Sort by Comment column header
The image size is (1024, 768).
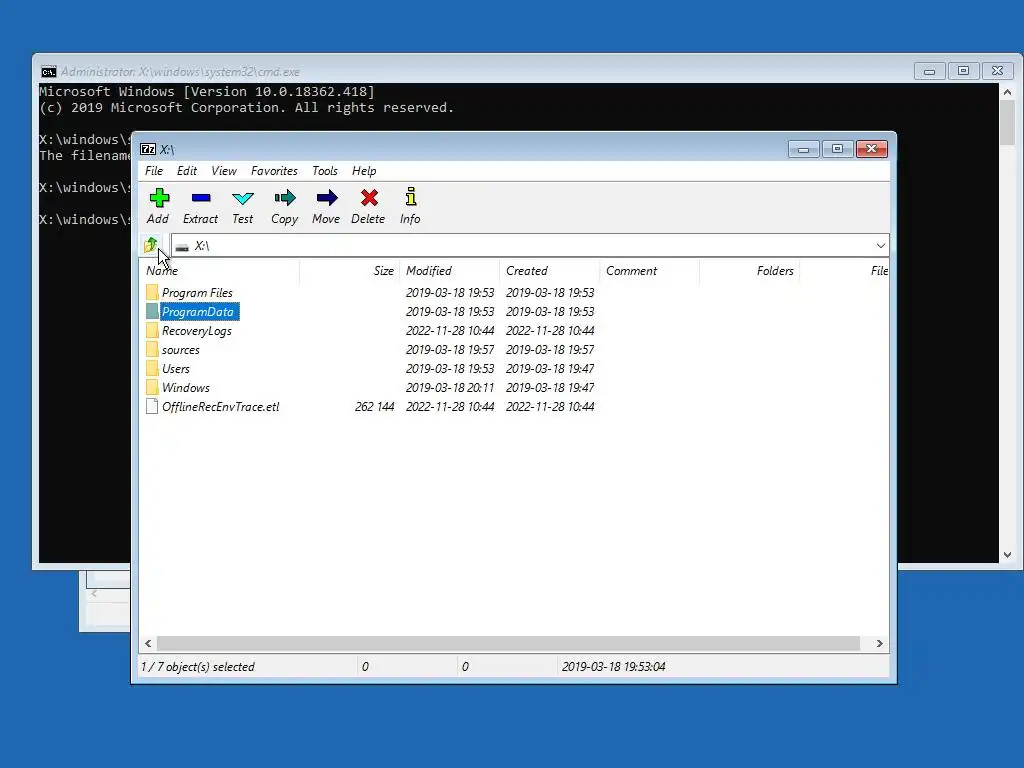(649, 271)
